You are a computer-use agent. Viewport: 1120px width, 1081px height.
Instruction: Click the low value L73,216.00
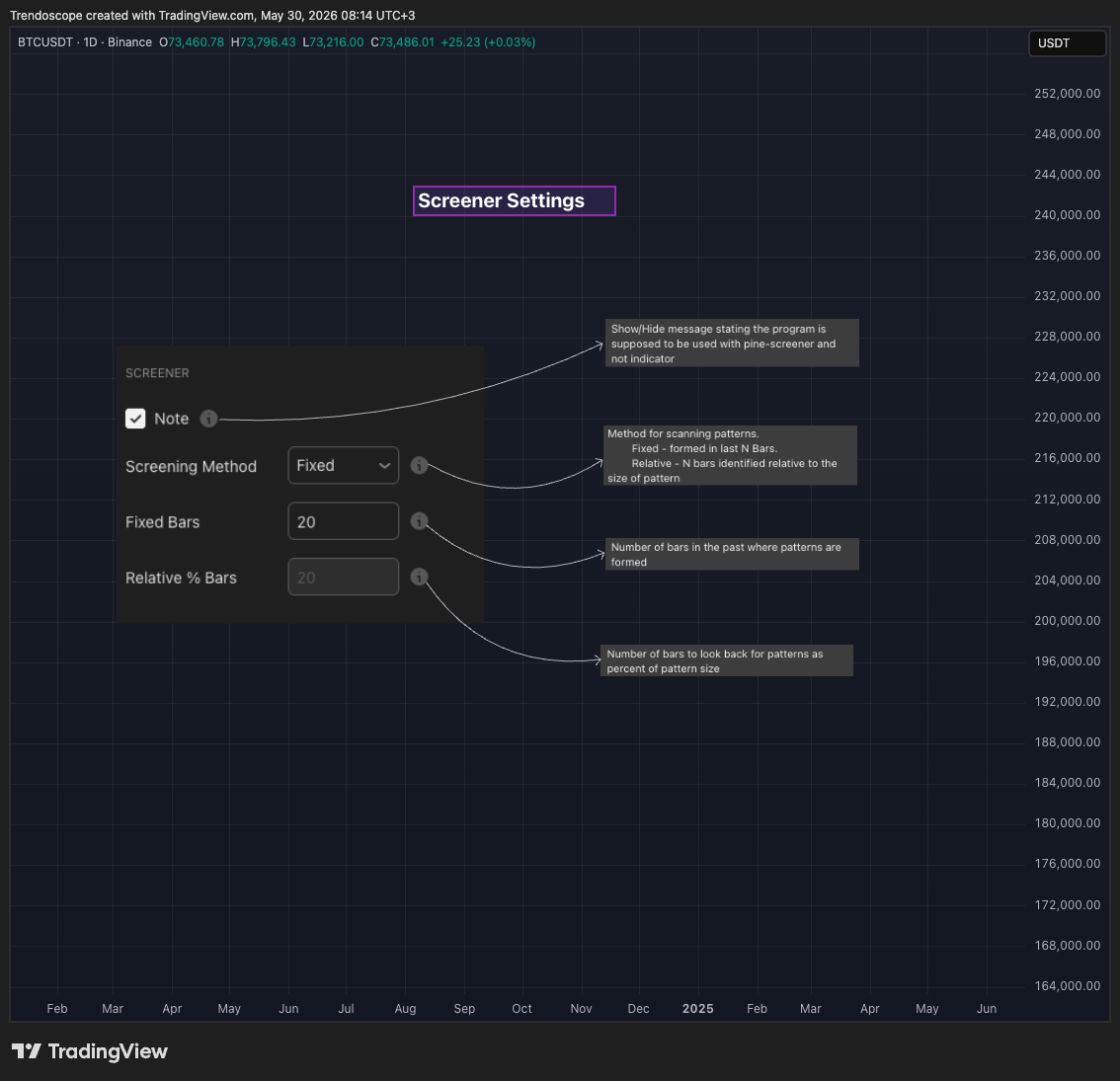click(333, 42)
